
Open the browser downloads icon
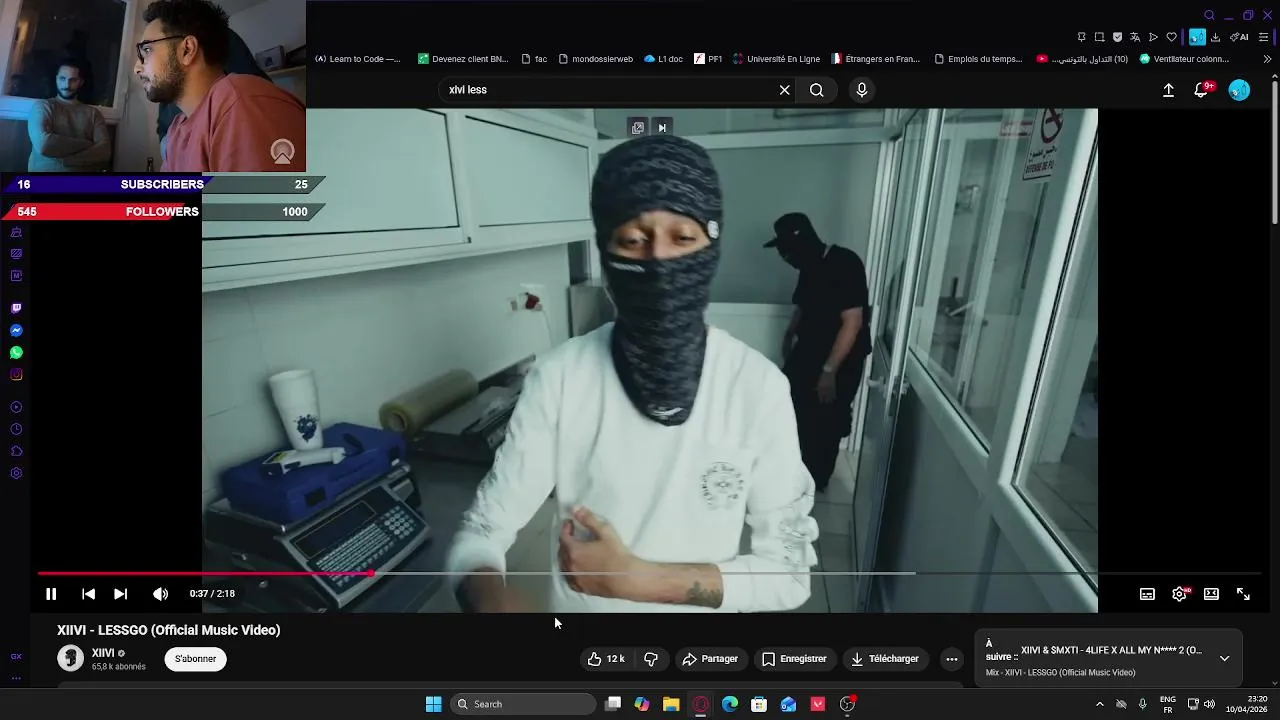[1215, 37]
